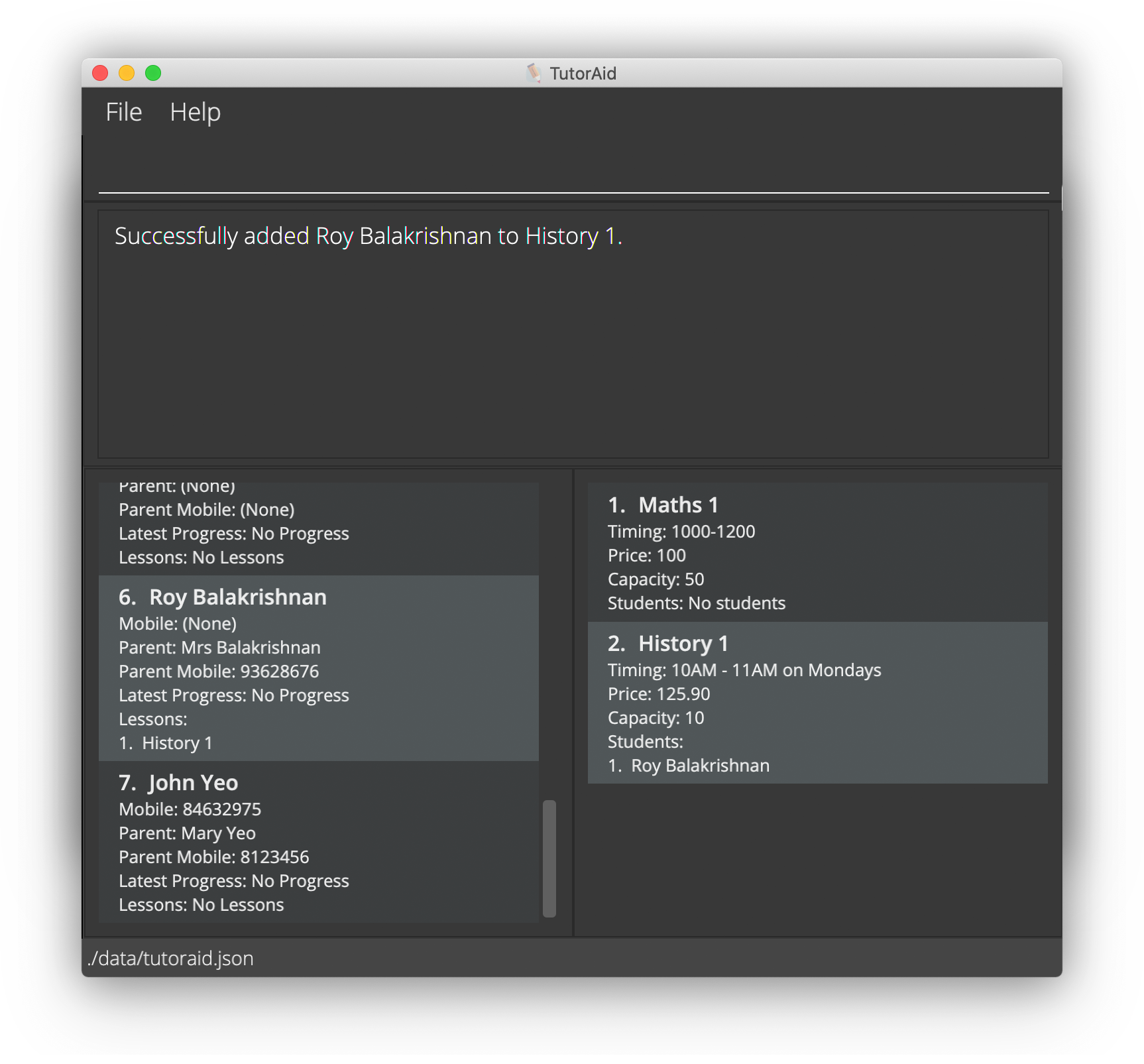
Task: Click the ./data/tutoraid.json status bar path
Action: [171, 959]
